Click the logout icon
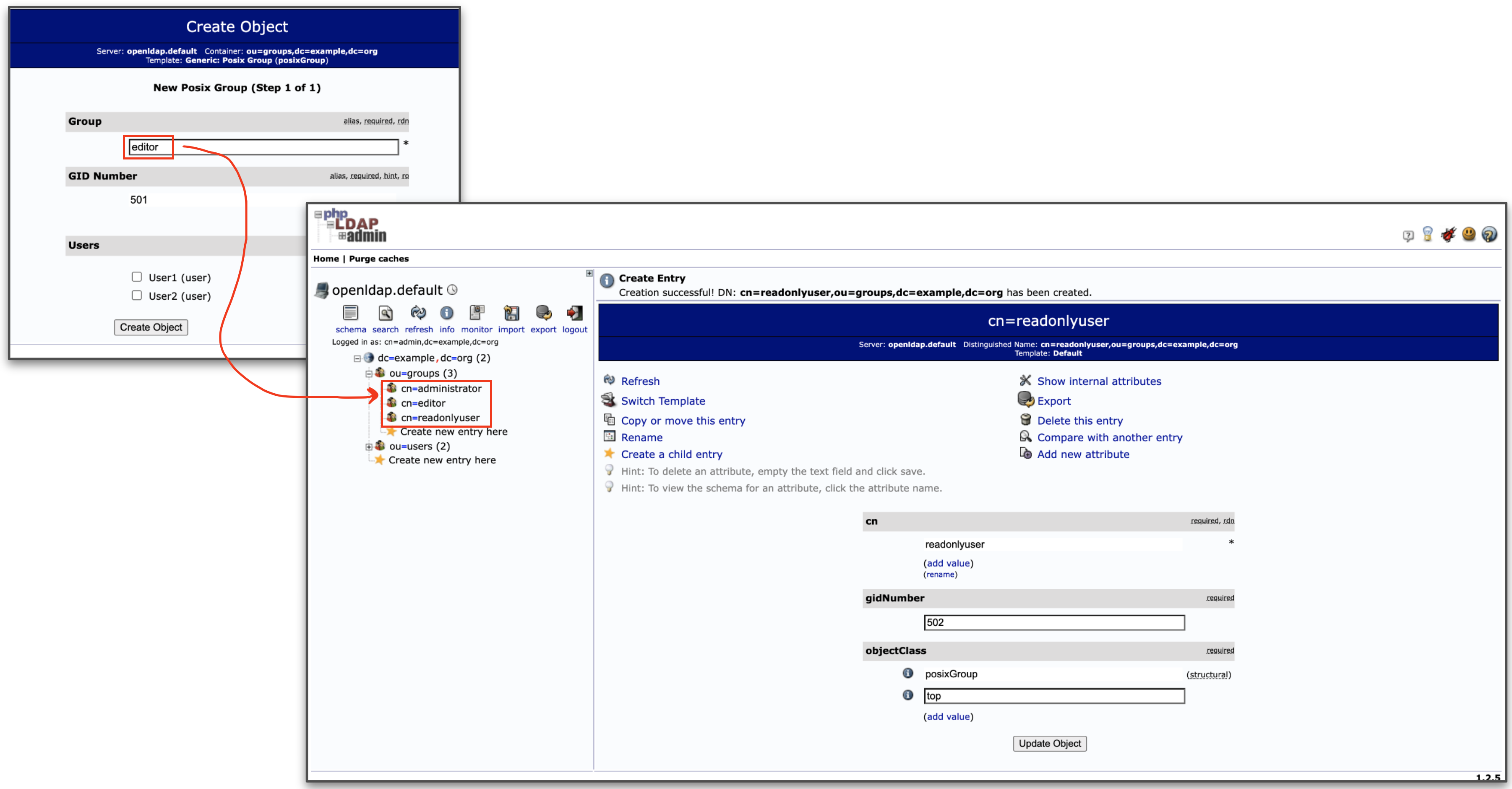The height and width of the screenshot is (789, 1512). [575, 313]
